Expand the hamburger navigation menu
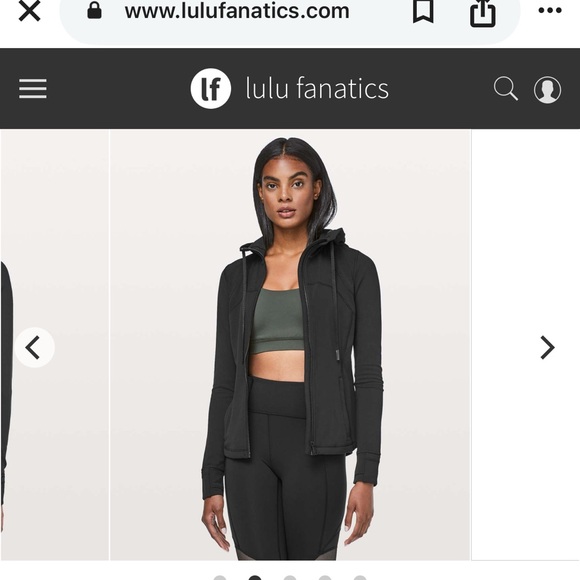Screen dimensions: 580x580 (33, 89)
